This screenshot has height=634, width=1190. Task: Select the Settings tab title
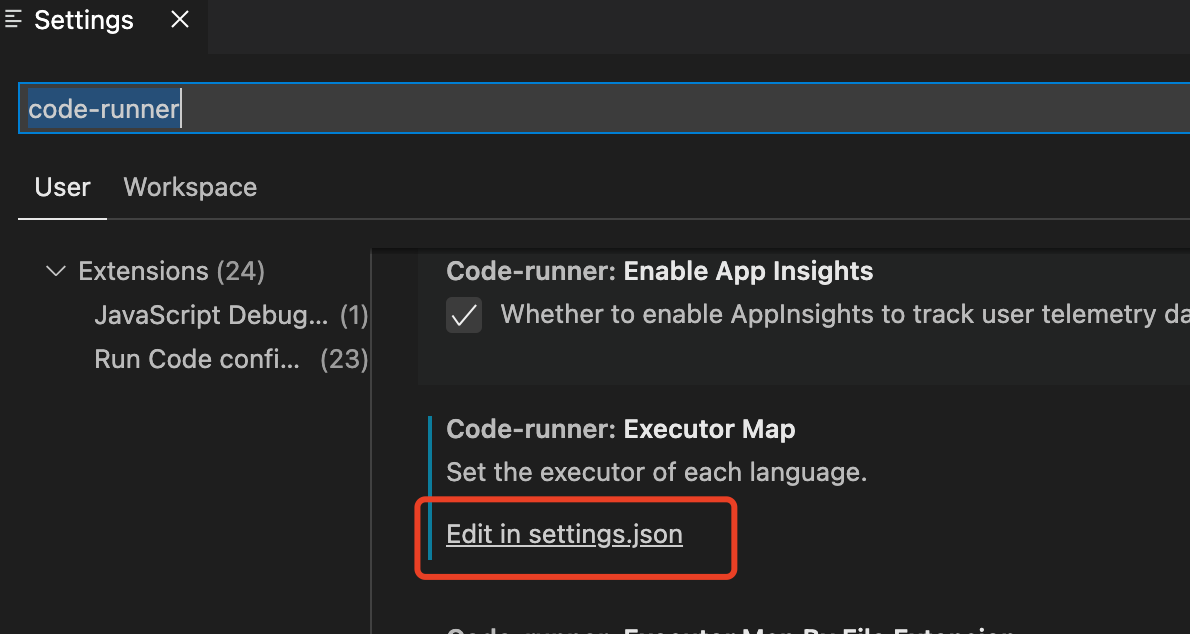pos(84,21)
